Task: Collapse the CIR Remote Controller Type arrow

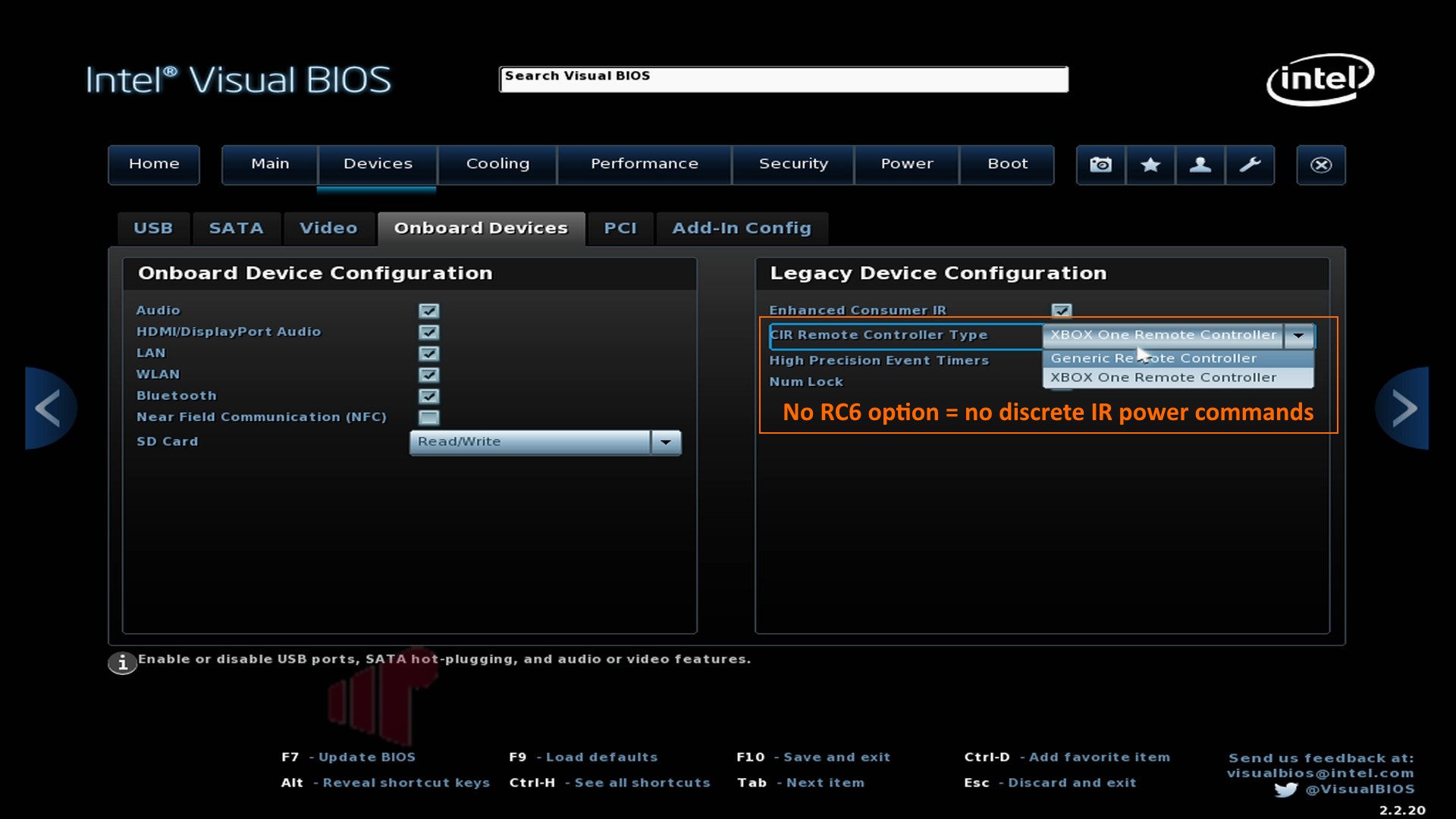Action: (x=1299, y=335)
